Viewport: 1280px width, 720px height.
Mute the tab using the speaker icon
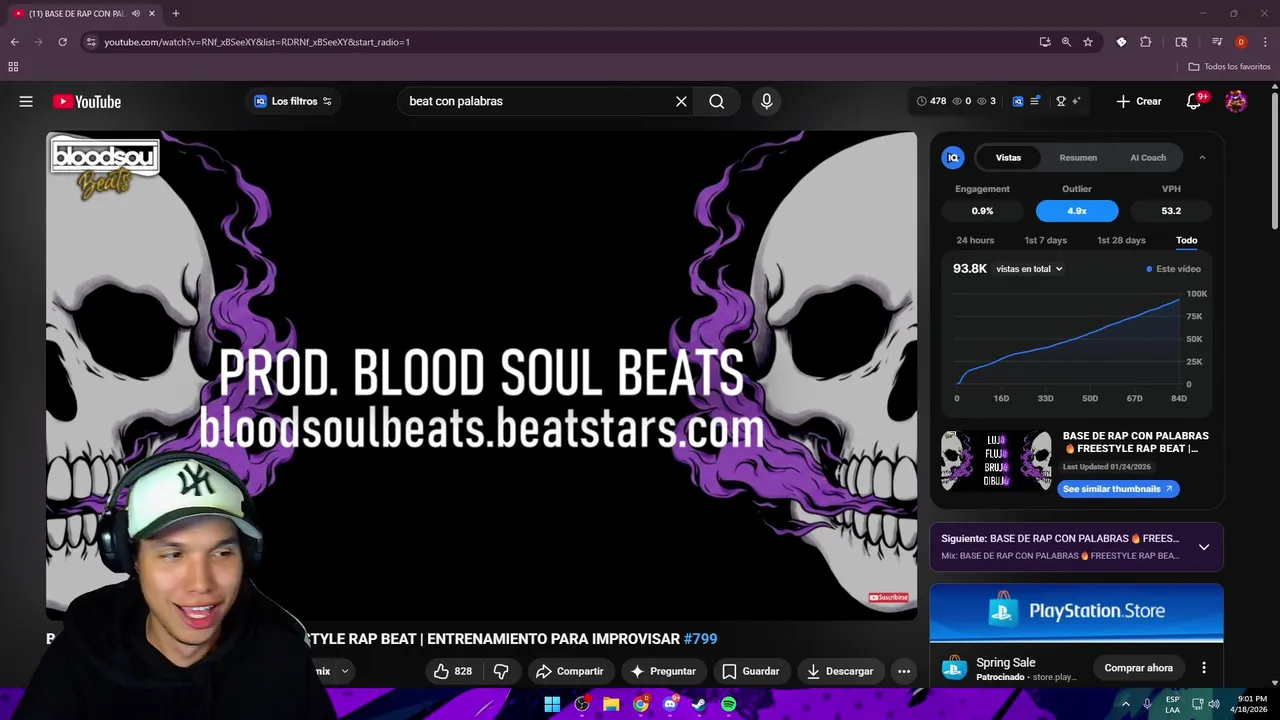tap(136, 13)
